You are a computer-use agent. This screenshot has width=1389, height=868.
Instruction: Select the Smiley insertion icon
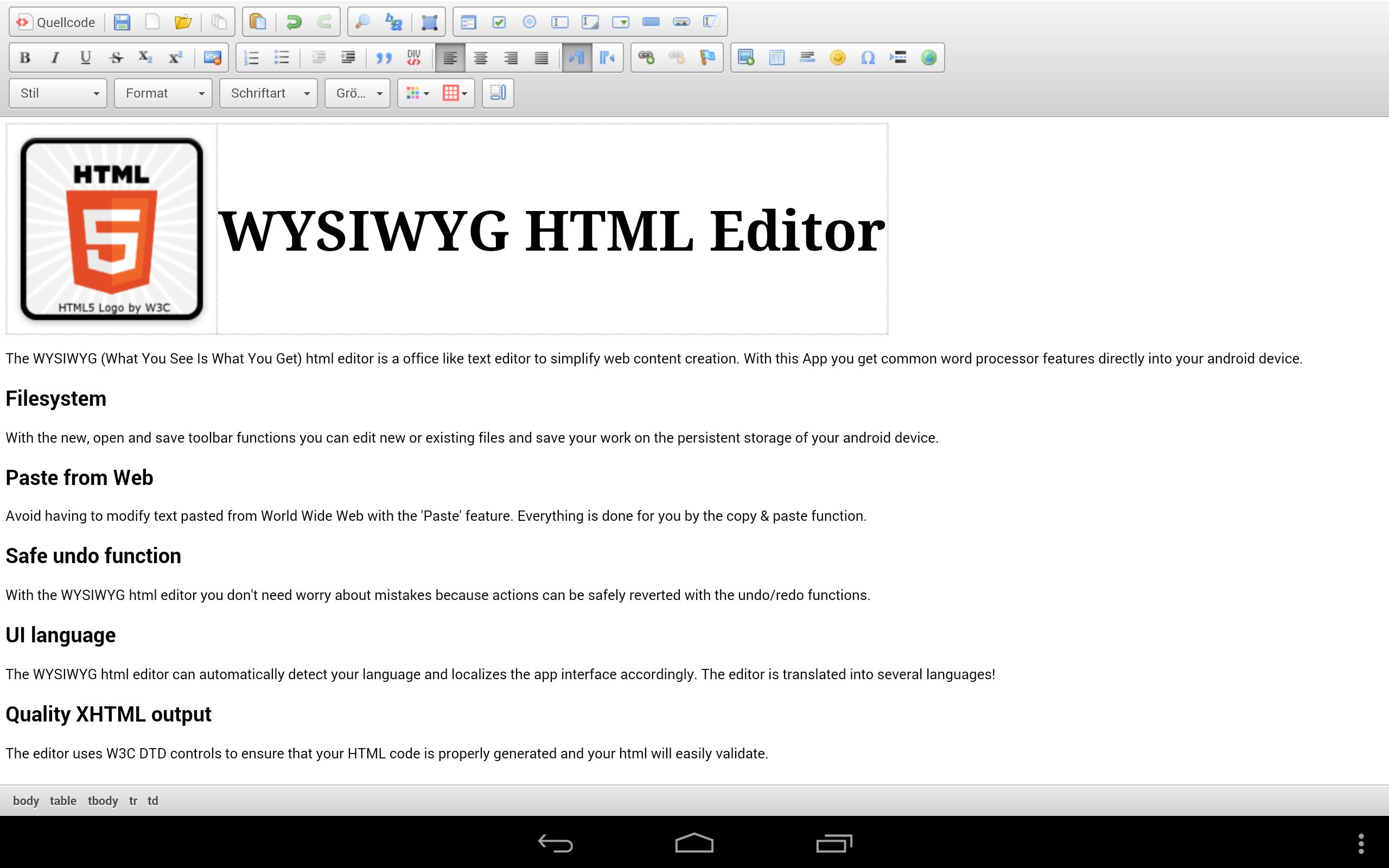click(836, 58)
